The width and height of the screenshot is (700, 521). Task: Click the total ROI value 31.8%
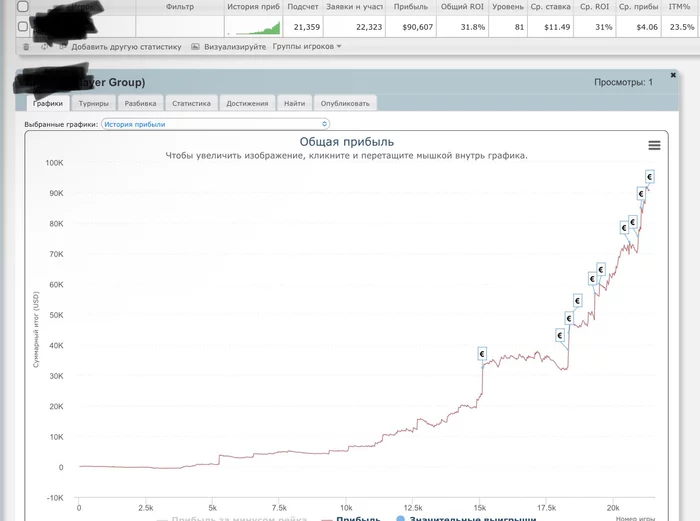coord(473,27)
